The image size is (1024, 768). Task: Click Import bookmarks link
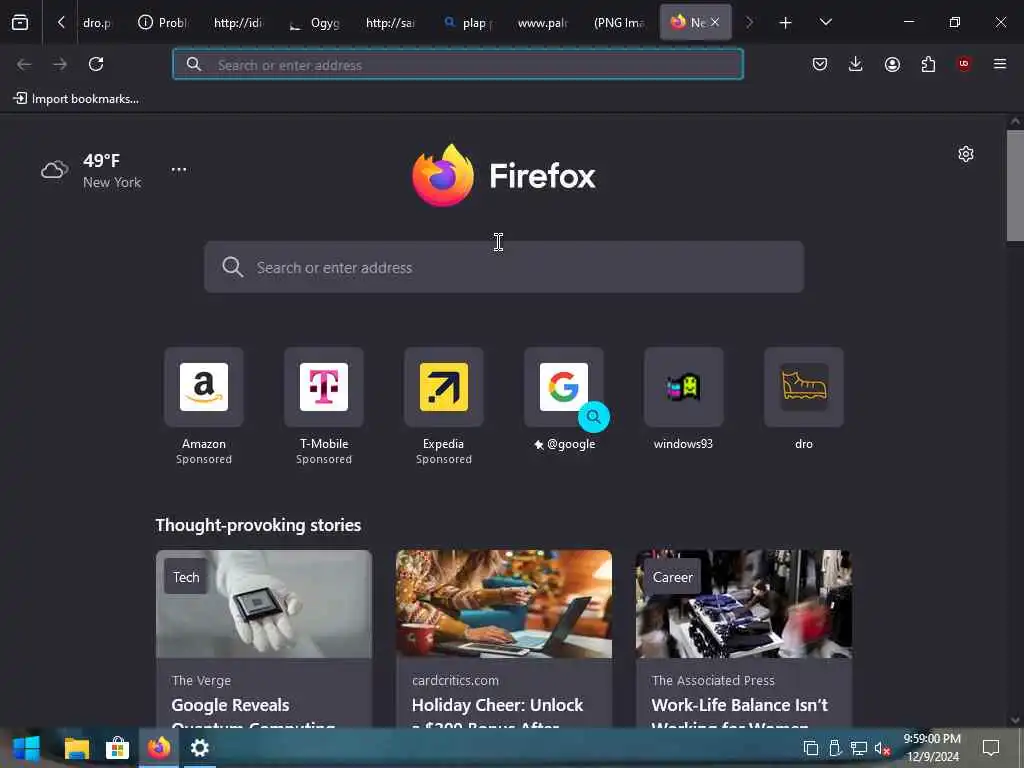click(76, 99)
